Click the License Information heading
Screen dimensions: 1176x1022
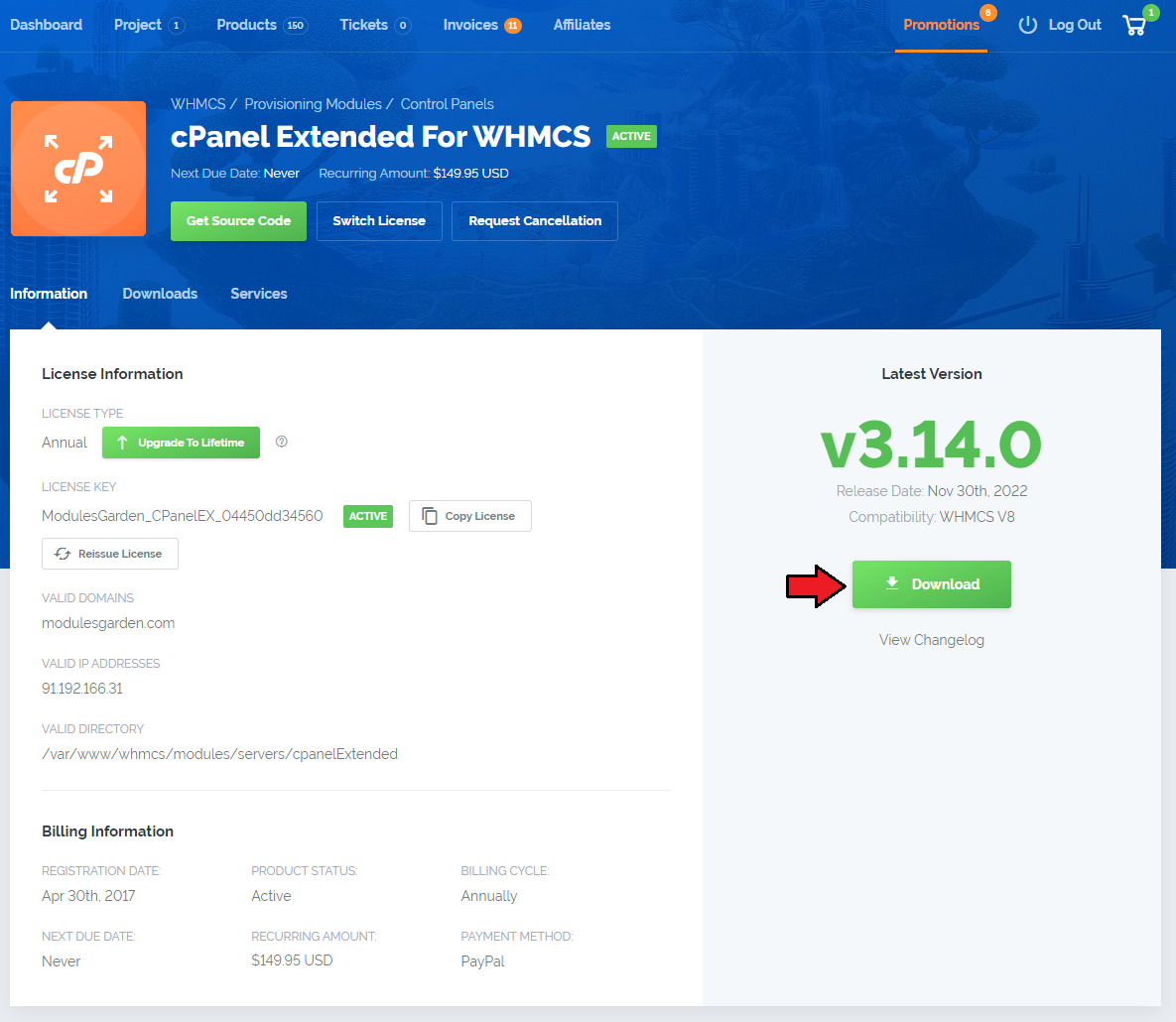(112, 373)
